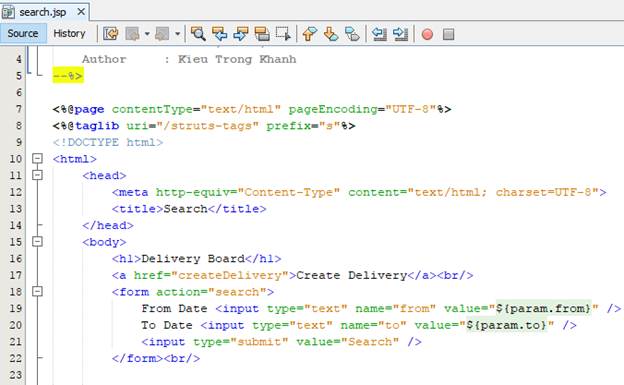Click line number 7 in gutter
624x385 pixels.
coord(18,109)
